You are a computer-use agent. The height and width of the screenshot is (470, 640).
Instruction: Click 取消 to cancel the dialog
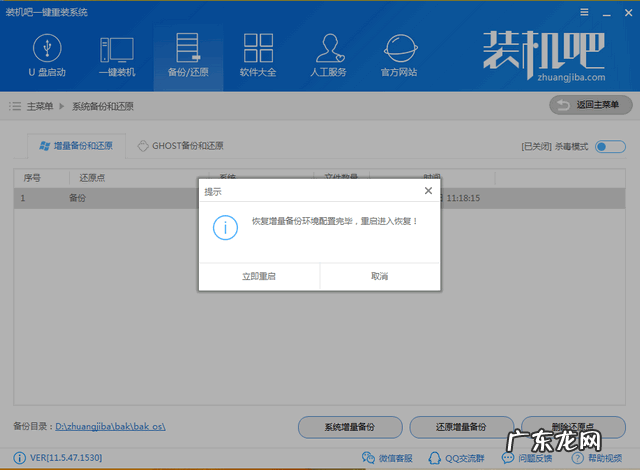coord(380,276)
